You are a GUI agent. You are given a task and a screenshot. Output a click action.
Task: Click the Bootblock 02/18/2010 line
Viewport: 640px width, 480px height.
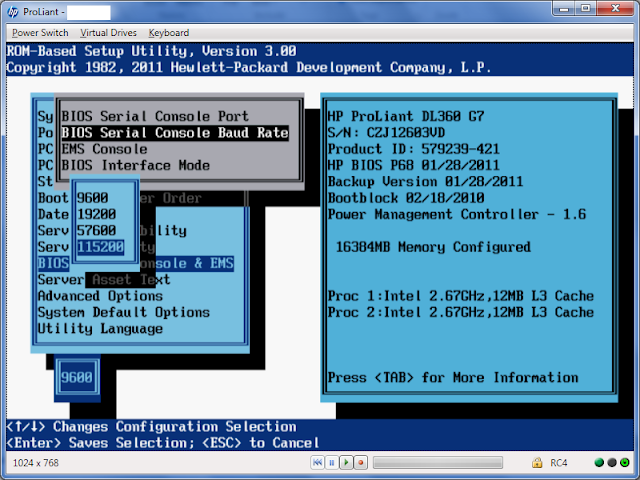coord(406,198)
